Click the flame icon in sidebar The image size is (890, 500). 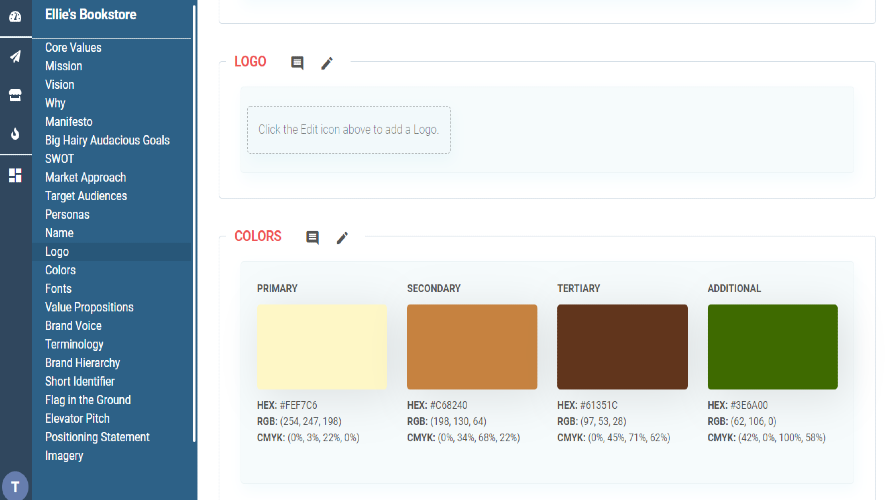pyautogui.click(x=15, y=133)
